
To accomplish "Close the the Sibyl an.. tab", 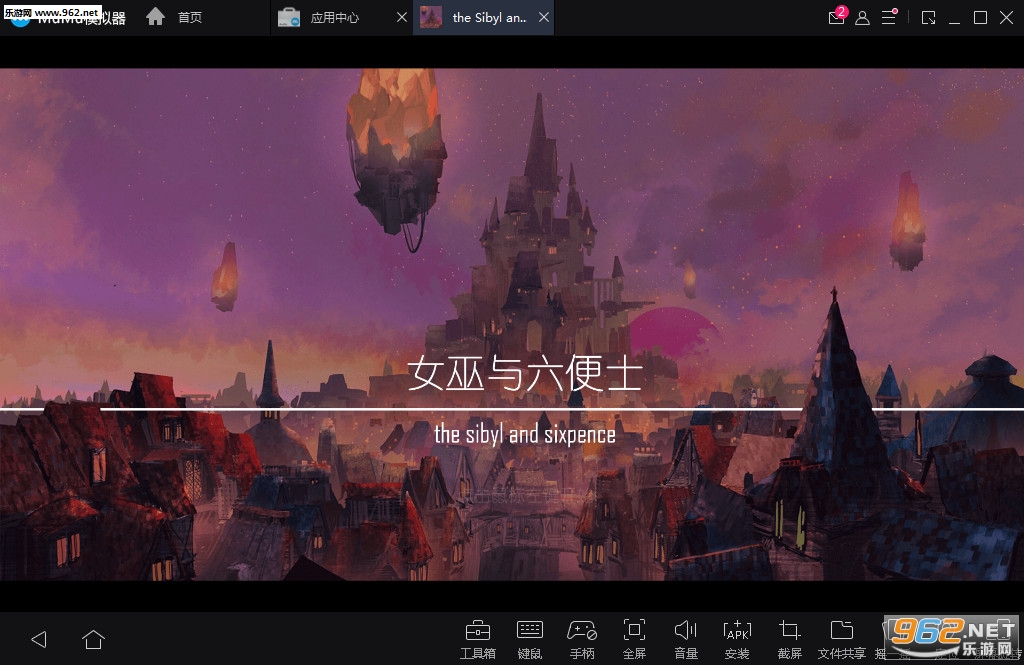I will click(544, 18).
